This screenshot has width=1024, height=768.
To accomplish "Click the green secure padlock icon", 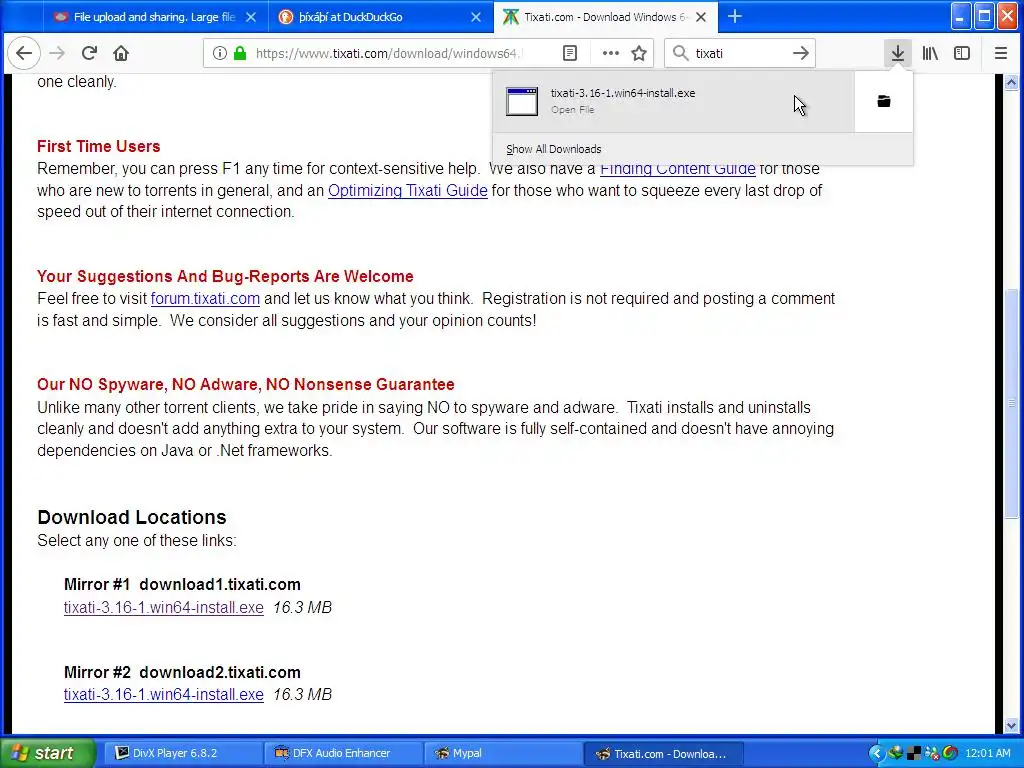I will (x=240, y=53).
